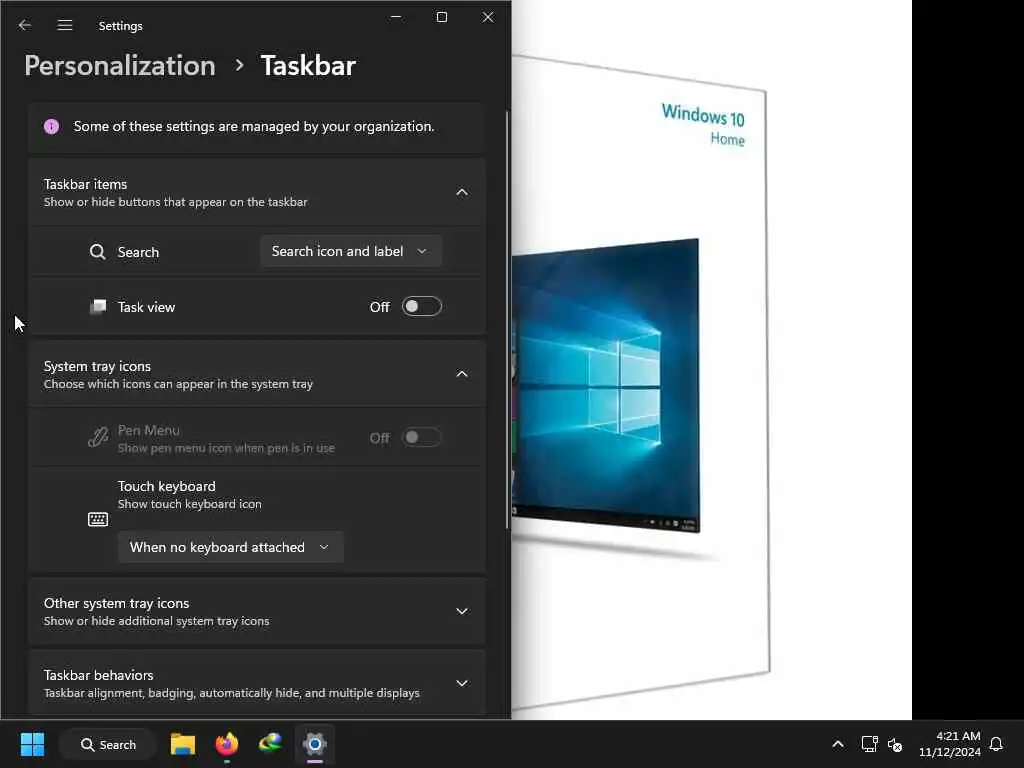Click the Pen Menu icon
This screenshot has width=1024, height=768.
[x=98, y=437]
